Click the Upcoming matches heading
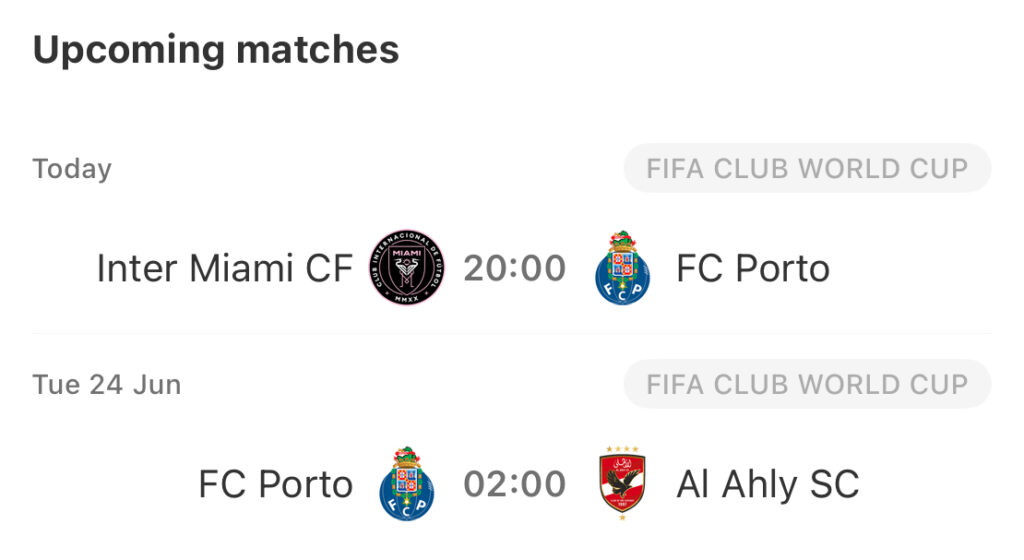The height and width of the screenshot is (560, 1024). 216,50
